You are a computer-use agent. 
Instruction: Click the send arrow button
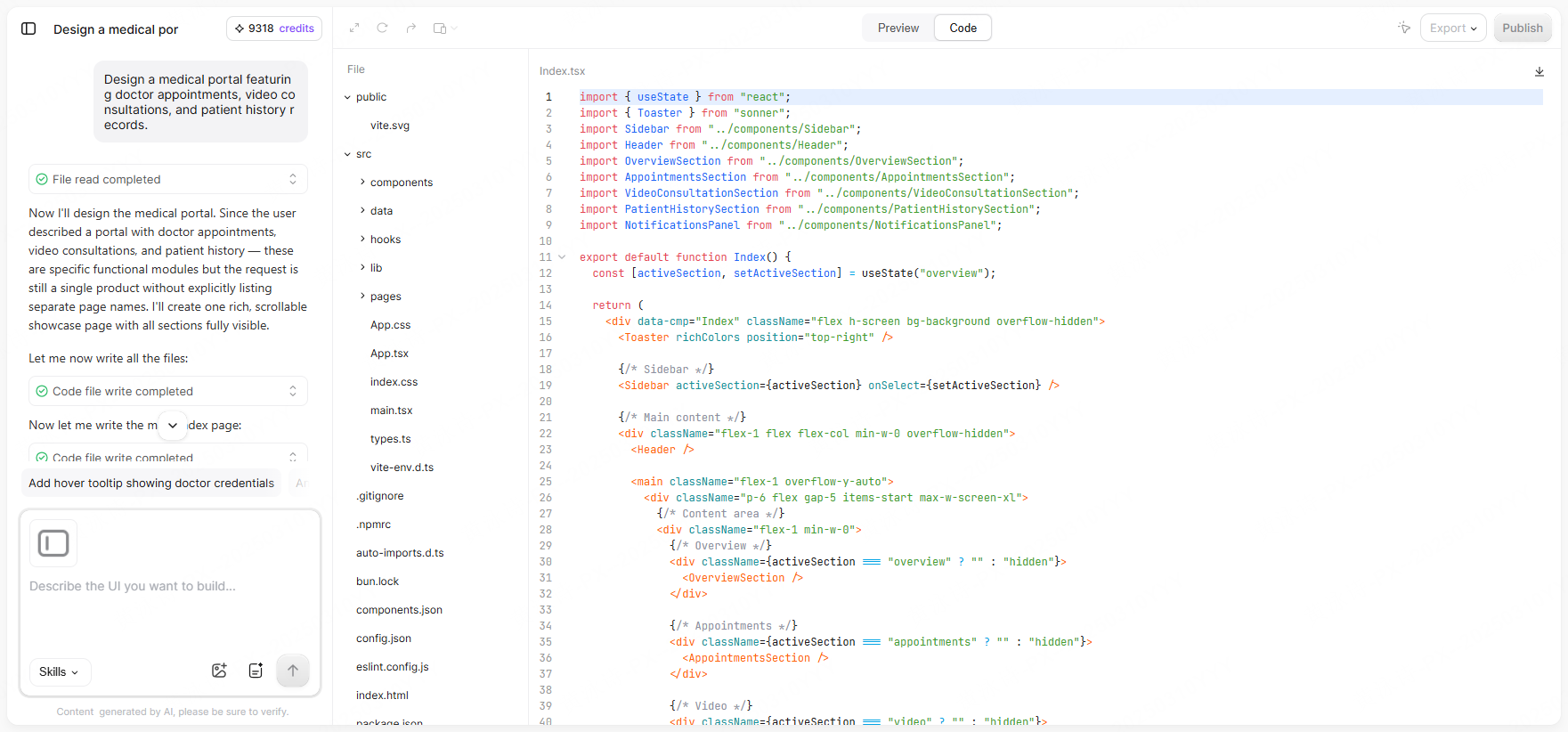(293, 671)
